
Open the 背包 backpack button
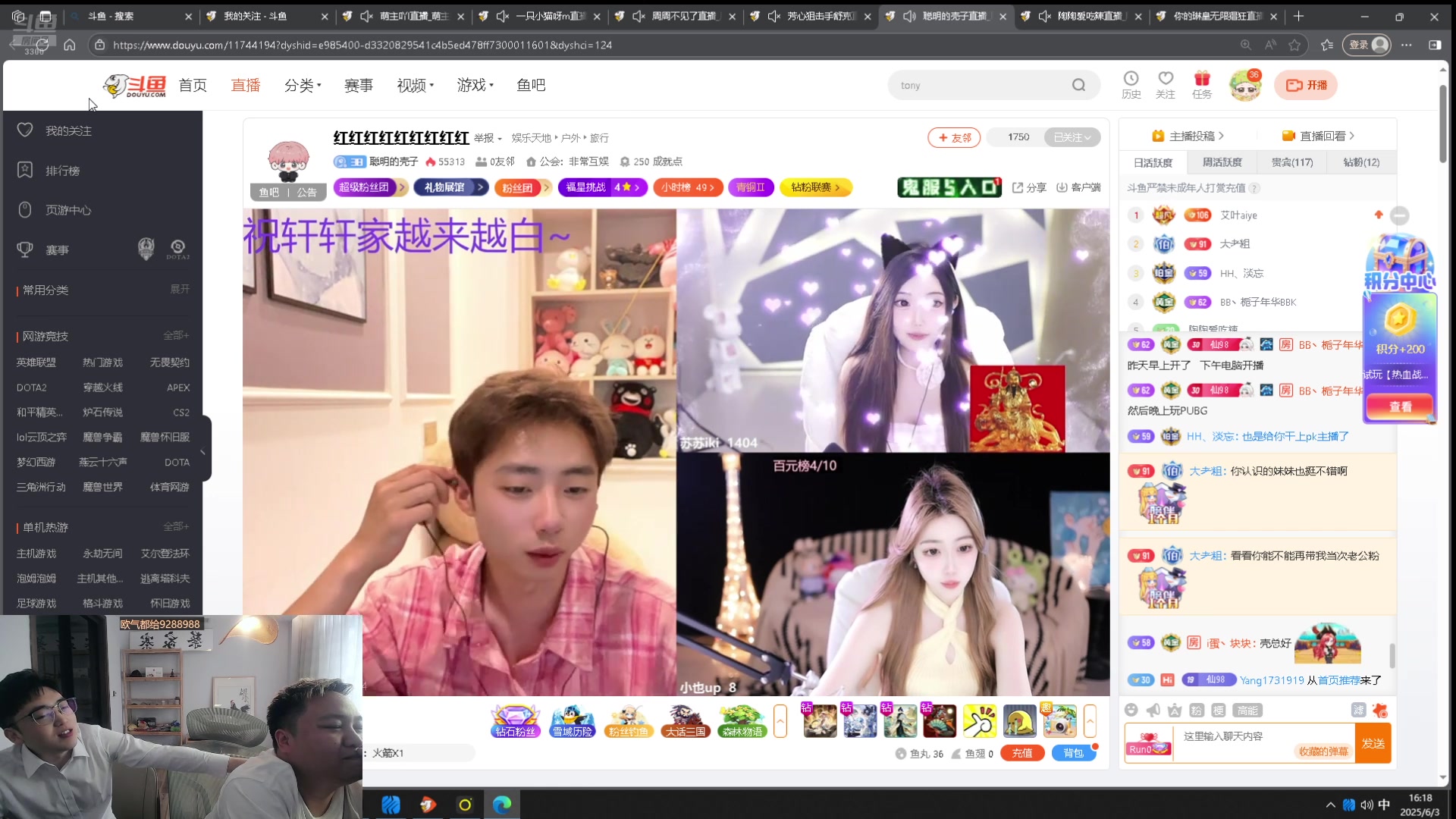1073,753
